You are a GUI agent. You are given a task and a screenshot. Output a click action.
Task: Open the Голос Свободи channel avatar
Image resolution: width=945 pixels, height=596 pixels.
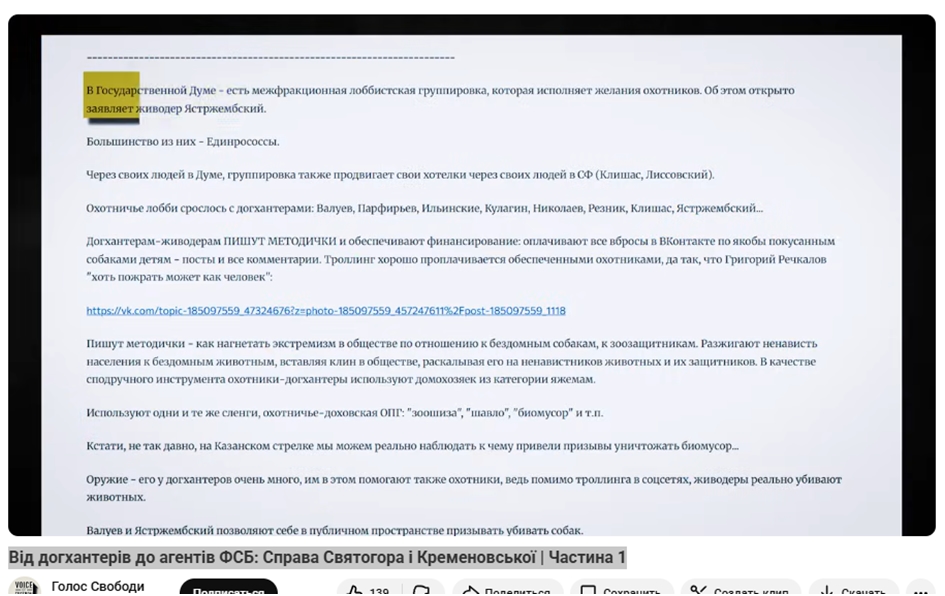pyautogui.click(x=22, y=588)
